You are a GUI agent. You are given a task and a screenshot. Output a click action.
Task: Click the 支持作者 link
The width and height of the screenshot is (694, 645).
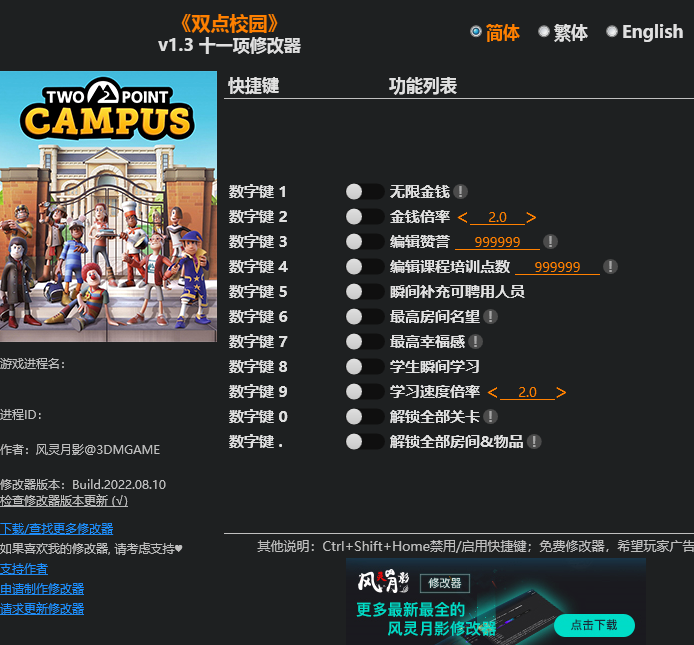(x=24, y=569)
